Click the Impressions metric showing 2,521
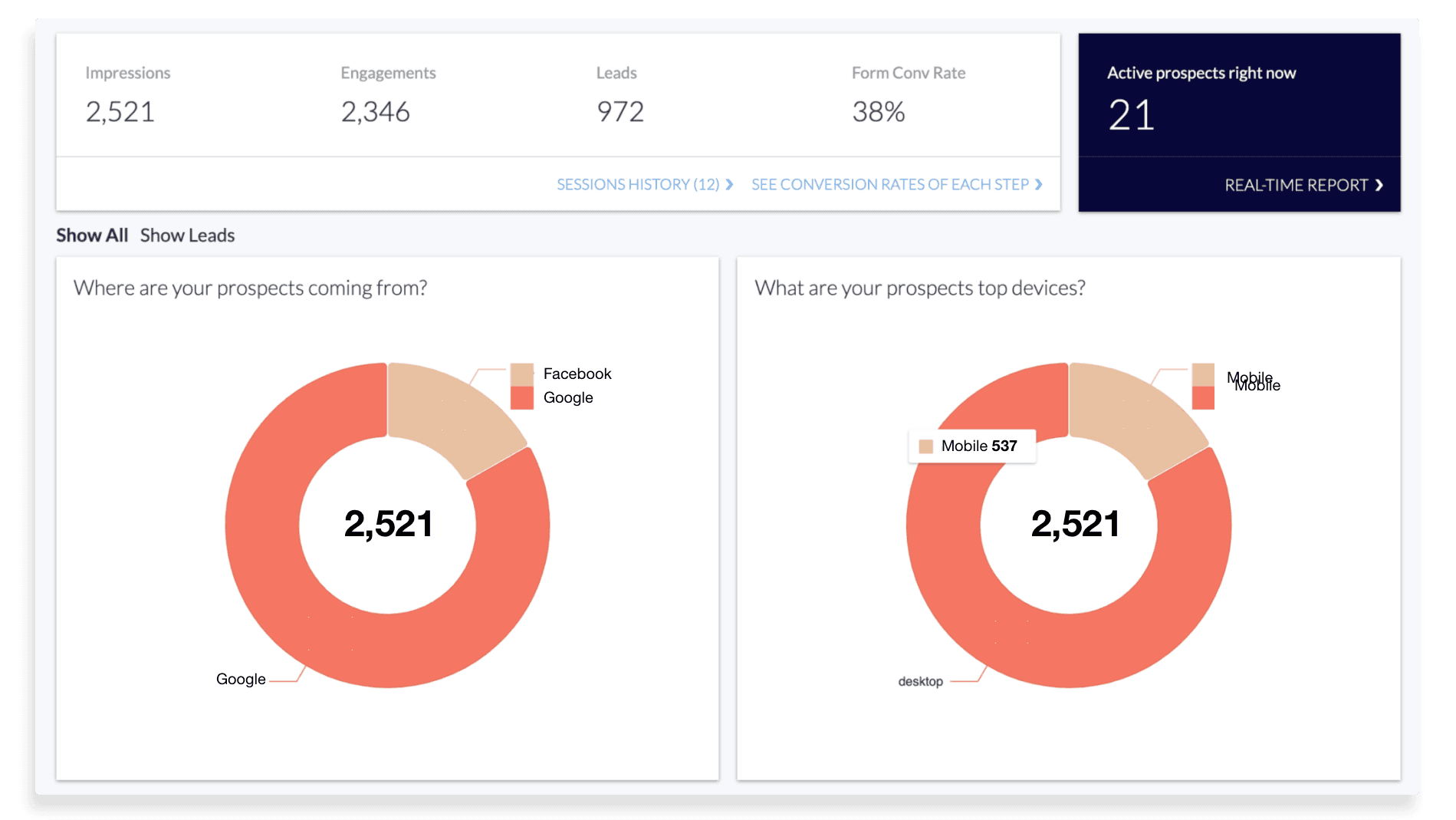Screen dimensions: 1456x820 pyautogui.click(x=120, y=112)
